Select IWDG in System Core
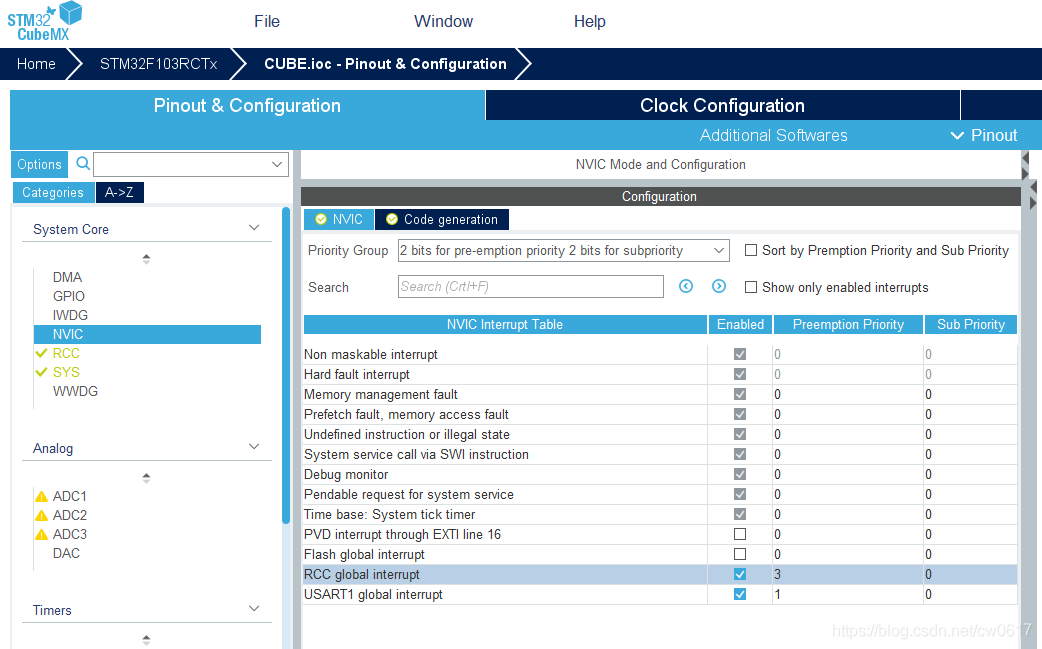This screenshot has width=1042, height=649. (x=70, y=315)
